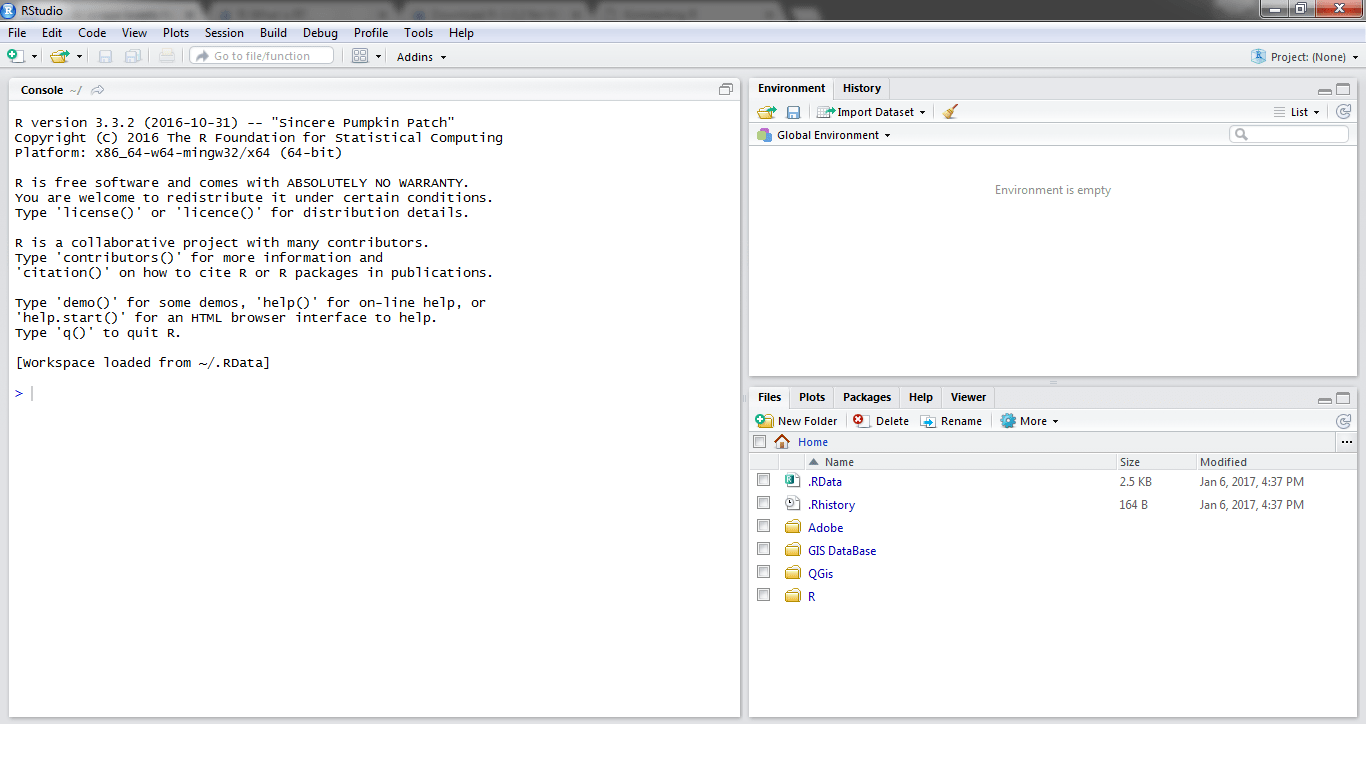Check the QGis folder checkbox
Viewport: 1366px width, 768px height.
(x=764, y=572)
